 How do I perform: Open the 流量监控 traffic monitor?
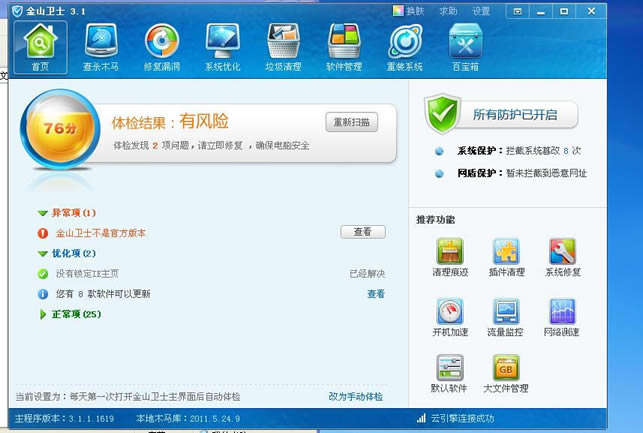pos(506,317)
